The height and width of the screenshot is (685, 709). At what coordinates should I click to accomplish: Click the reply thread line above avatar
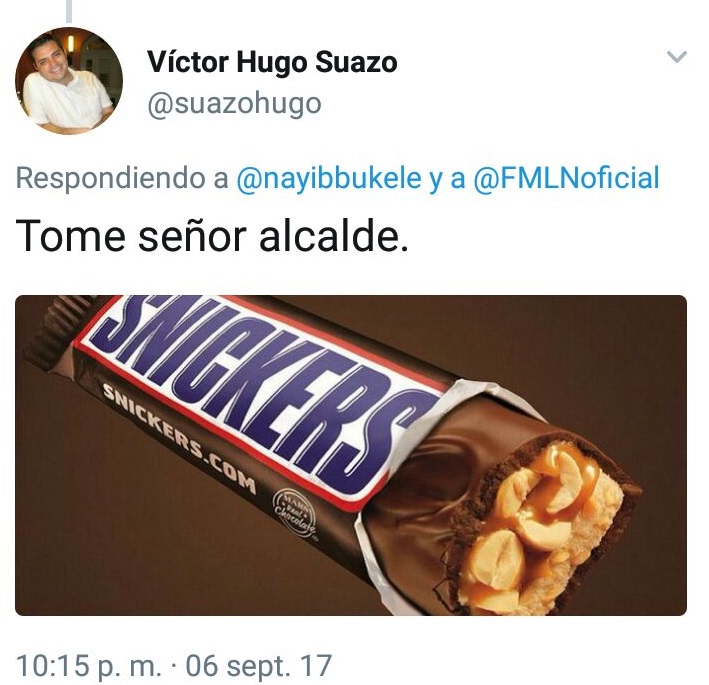[69, 11]
